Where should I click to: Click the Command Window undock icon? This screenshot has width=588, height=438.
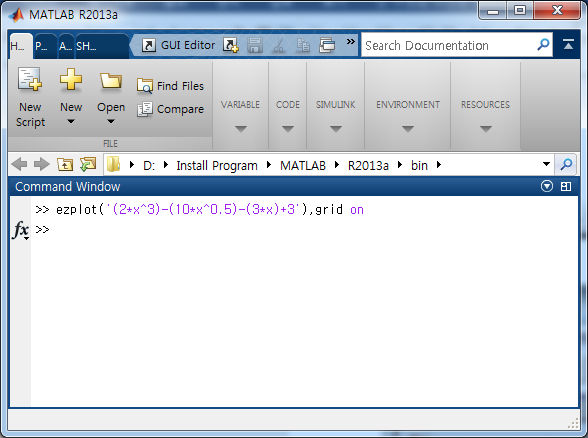tap(566, 186)
